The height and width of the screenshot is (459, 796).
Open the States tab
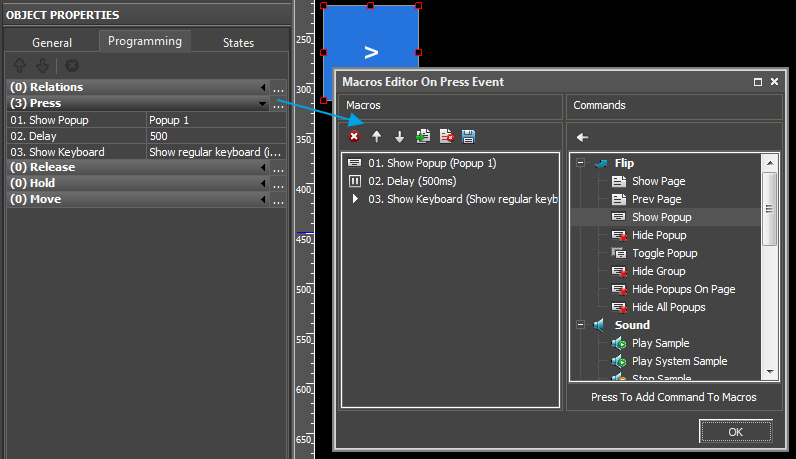pos(238,43)
